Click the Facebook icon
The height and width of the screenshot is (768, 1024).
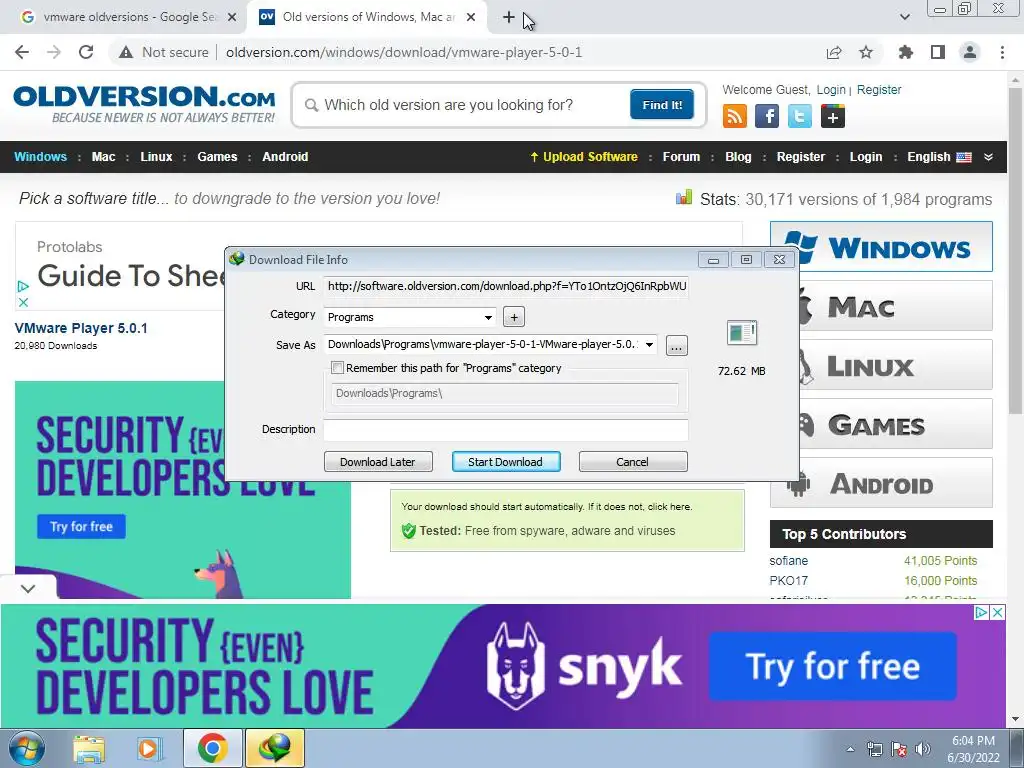pyautogui.click(x=767, y=116)
